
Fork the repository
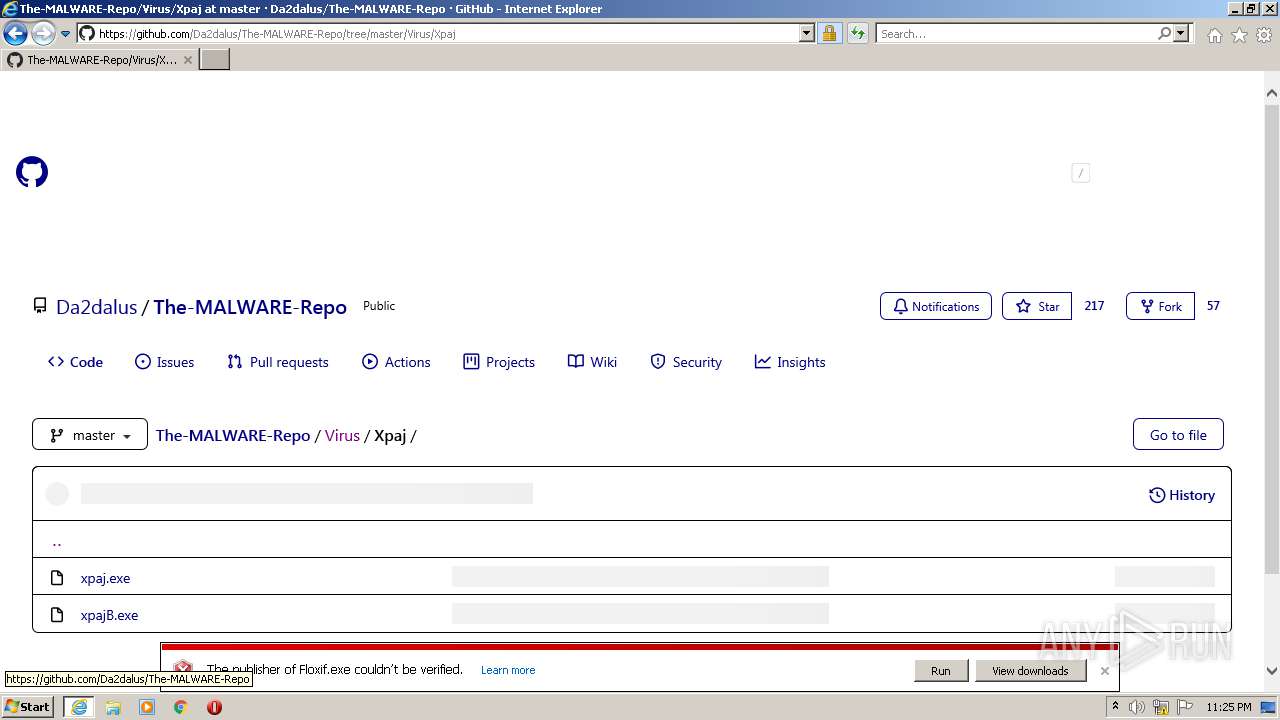1160,306
